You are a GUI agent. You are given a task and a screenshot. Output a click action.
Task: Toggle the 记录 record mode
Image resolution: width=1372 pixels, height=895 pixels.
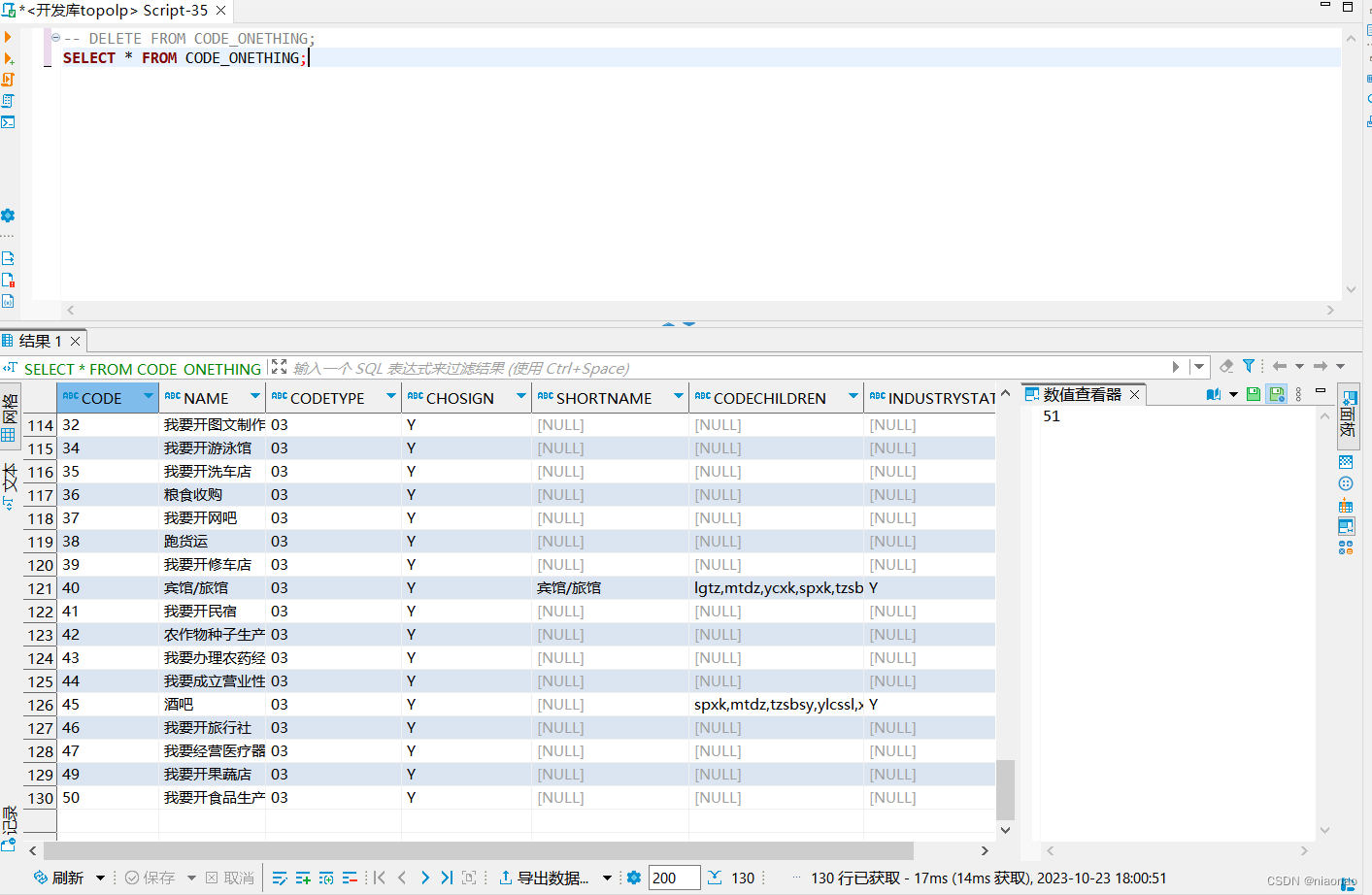tap(10, 828)
